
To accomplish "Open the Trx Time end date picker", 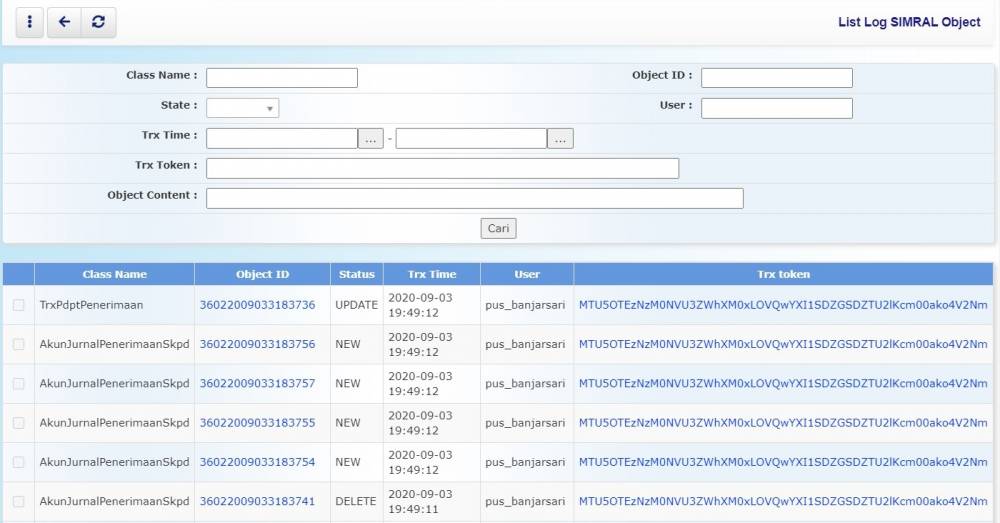I will tap(560, 139).
